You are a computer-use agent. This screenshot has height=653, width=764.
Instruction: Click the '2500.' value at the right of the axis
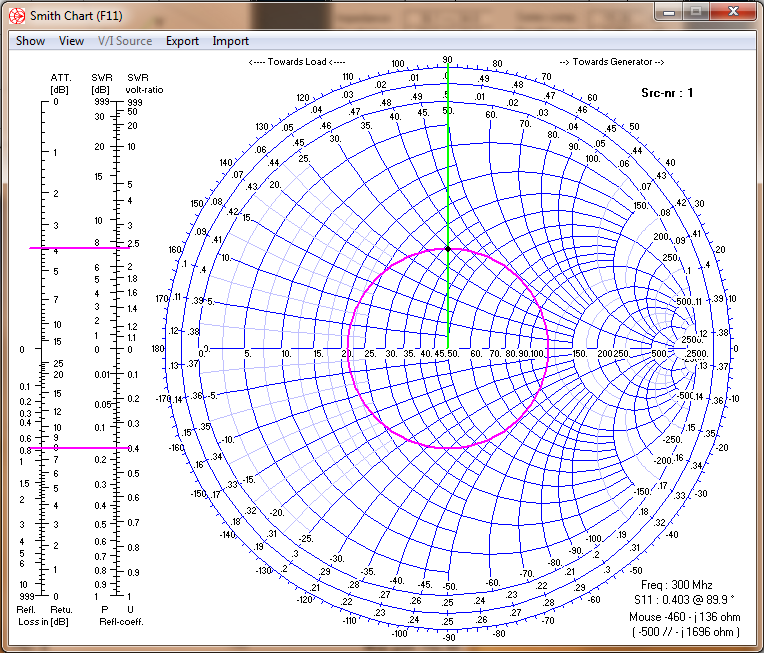[x=697, y=354]
